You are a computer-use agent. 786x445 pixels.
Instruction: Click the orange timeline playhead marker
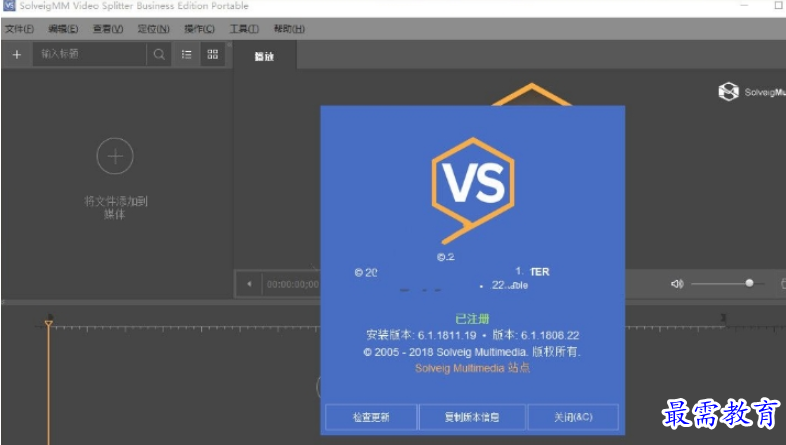click(x=49, y=322)
